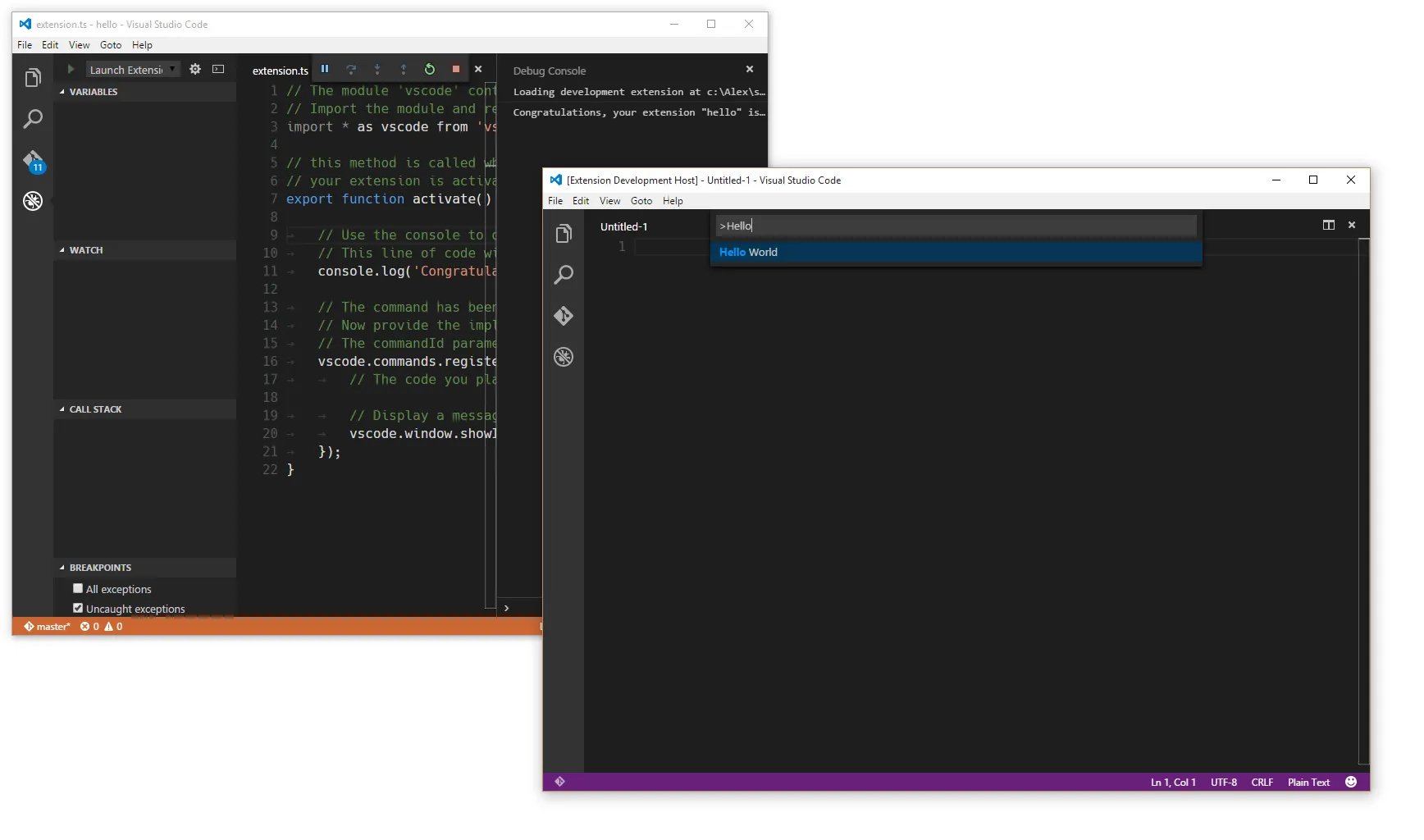Stop debugging with the red square

pyautogui.click(x=455, y=70)
